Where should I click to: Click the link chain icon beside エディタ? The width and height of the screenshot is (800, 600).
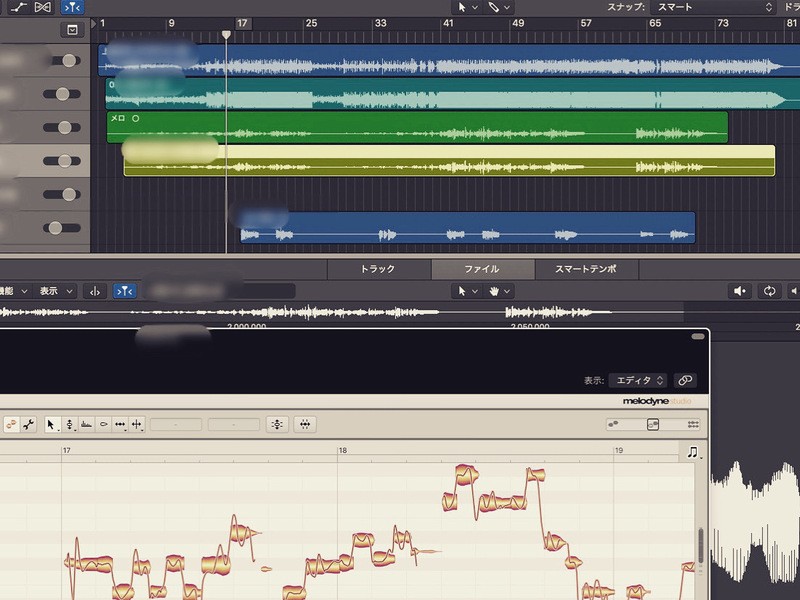(x=685, y=380)
